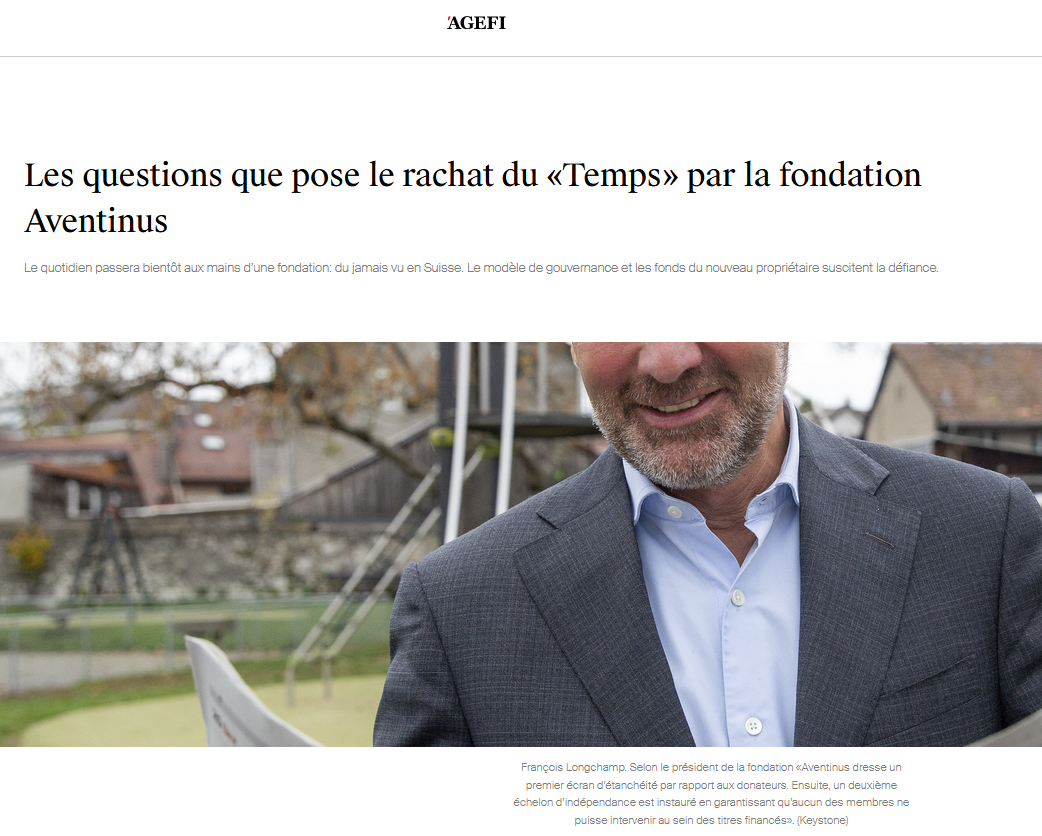The width and height of the screenshot is (1042, 836).
Task: Click the lower white shirt button in the photo
Action: 753,726
